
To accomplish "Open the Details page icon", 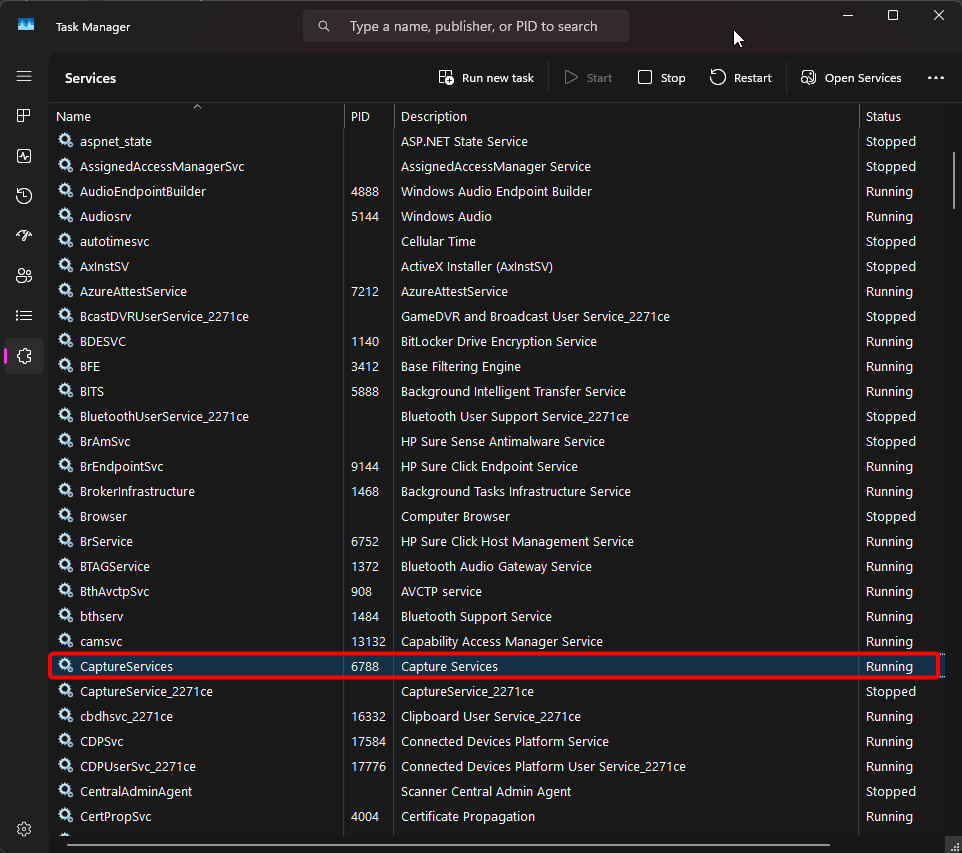I will point(24,316).
